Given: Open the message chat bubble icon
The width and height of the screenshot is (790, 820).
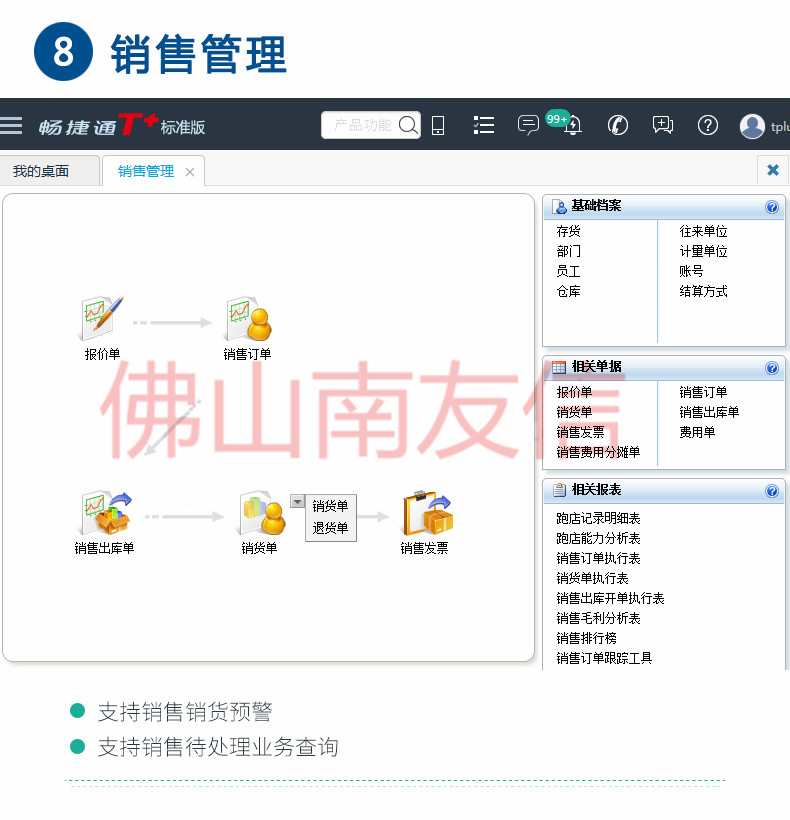Looking at the screenshot, I should (528, 126).
